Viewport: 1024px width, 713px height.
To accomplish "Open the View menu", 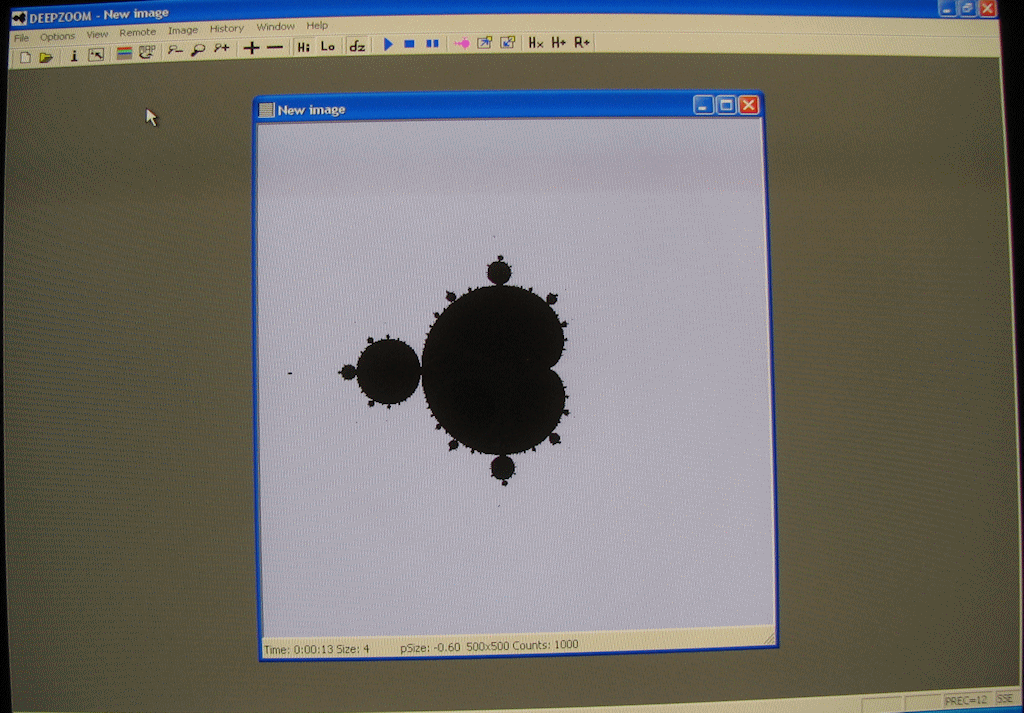I will tap(97, 34).
